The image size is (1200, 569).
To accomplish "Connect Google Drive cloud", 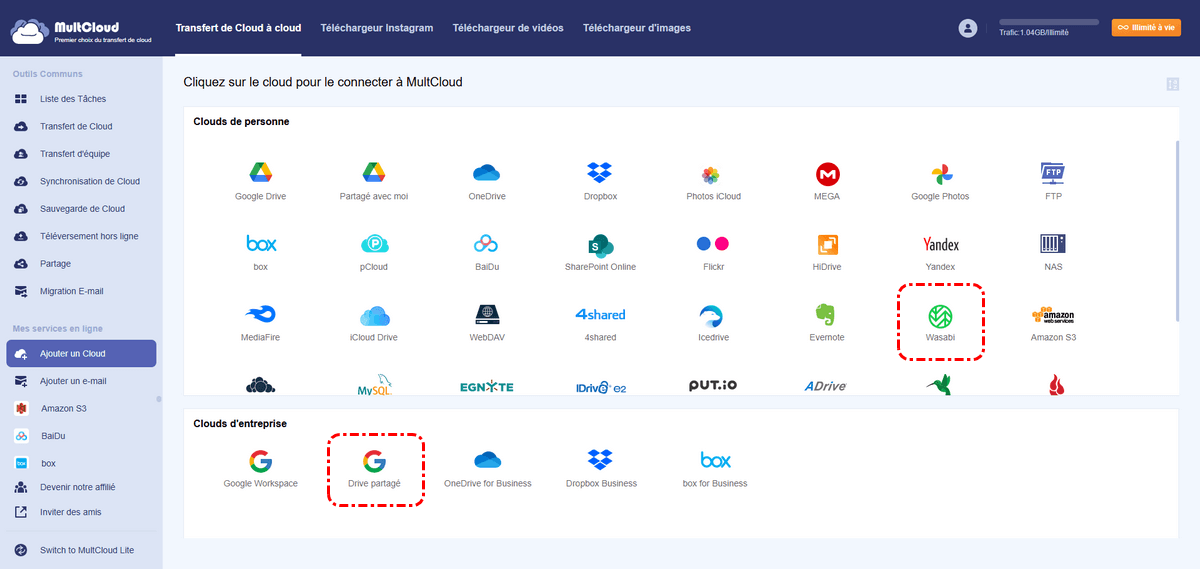I will (260, 181).
